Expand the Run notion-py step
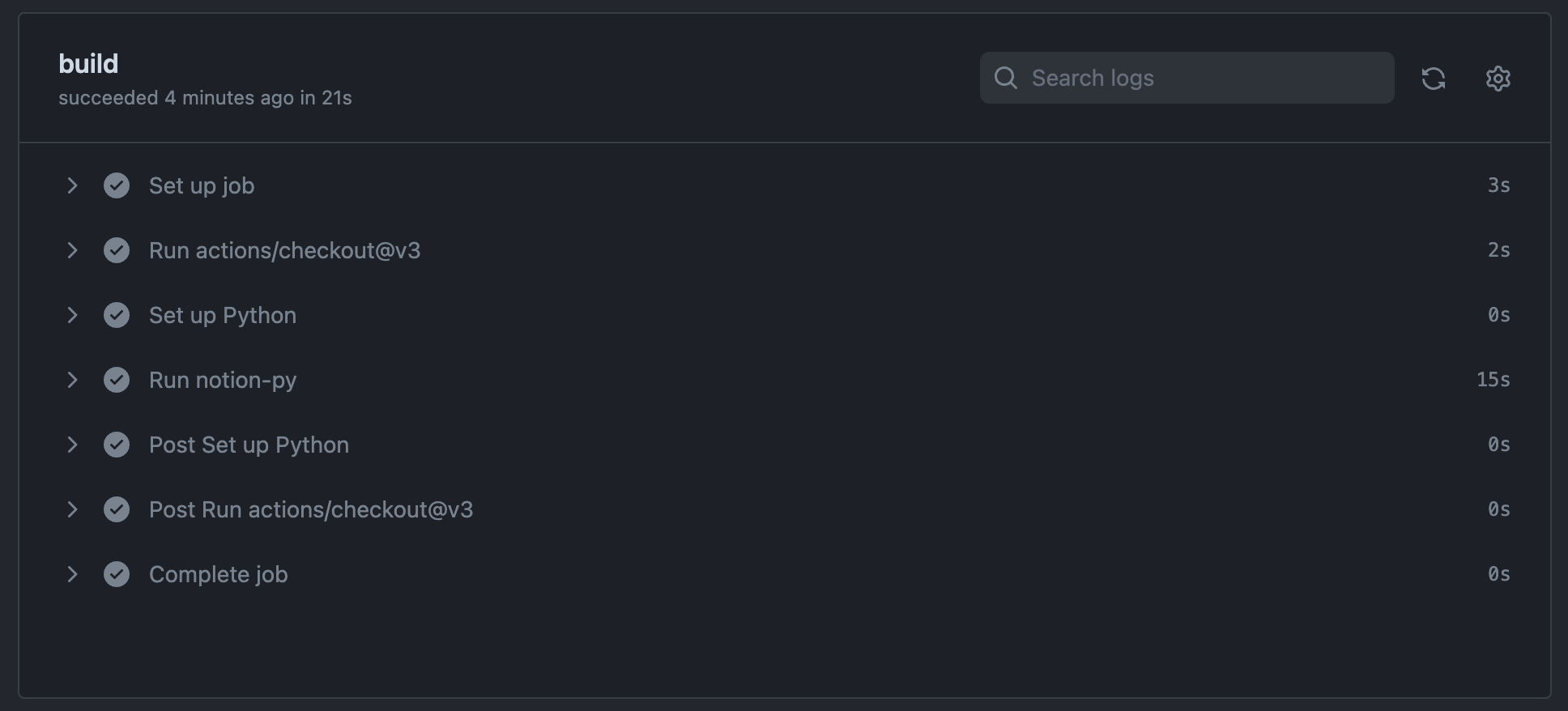The image size is (1568, 711). point(73,380)
